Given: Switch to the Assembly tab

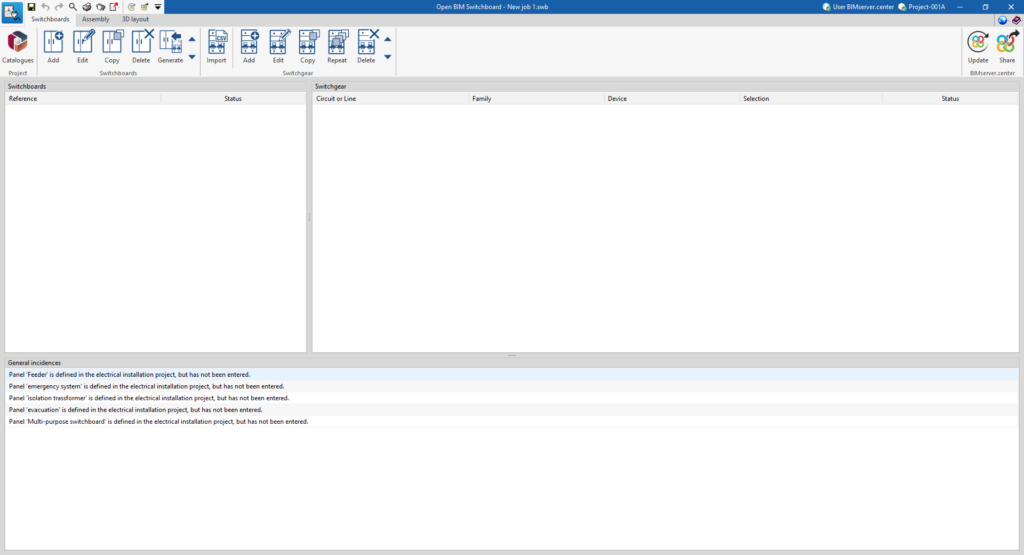Looking at the screenshot, I should 95,20.
